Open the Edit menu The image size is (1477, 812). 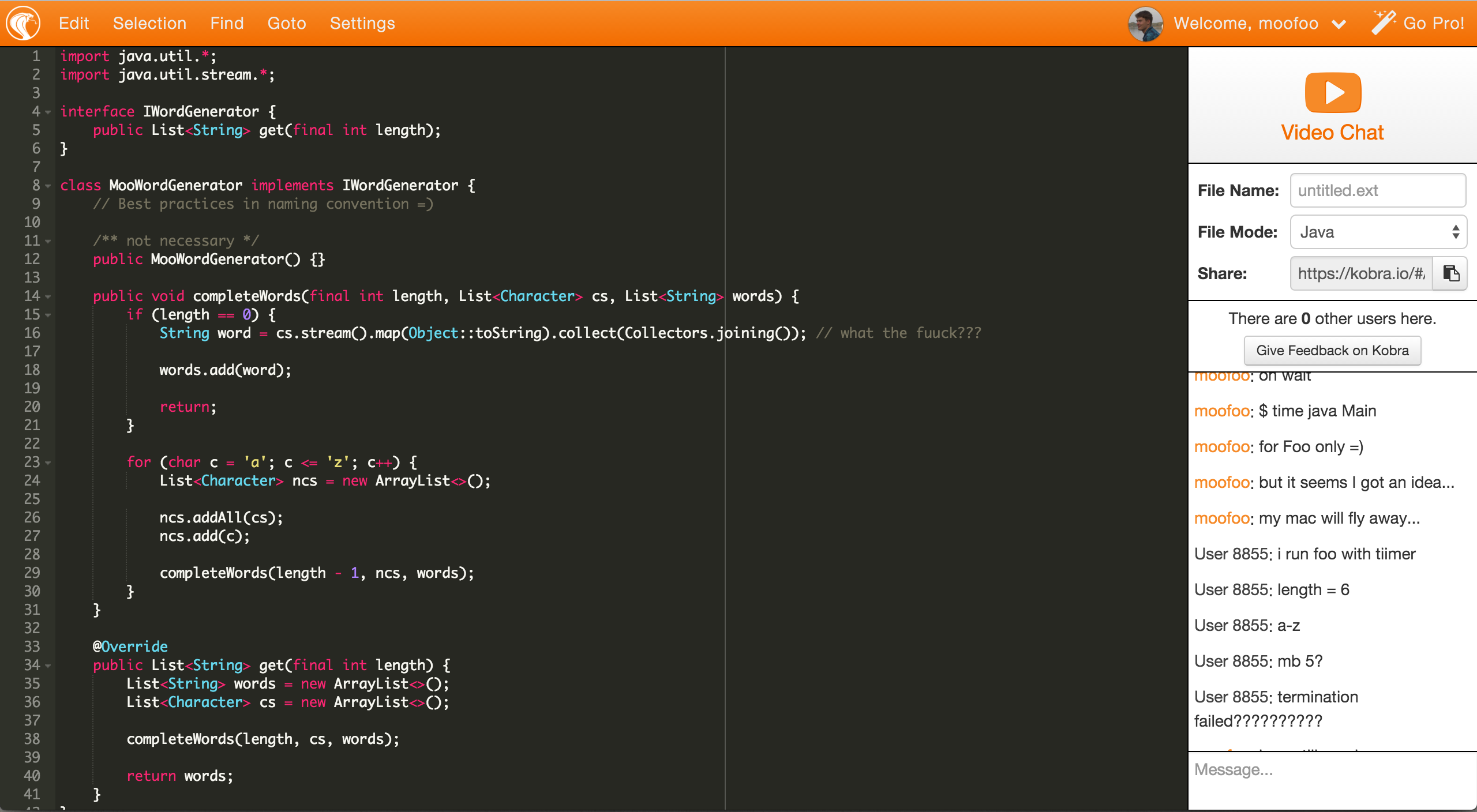click(x=74, y=23)
